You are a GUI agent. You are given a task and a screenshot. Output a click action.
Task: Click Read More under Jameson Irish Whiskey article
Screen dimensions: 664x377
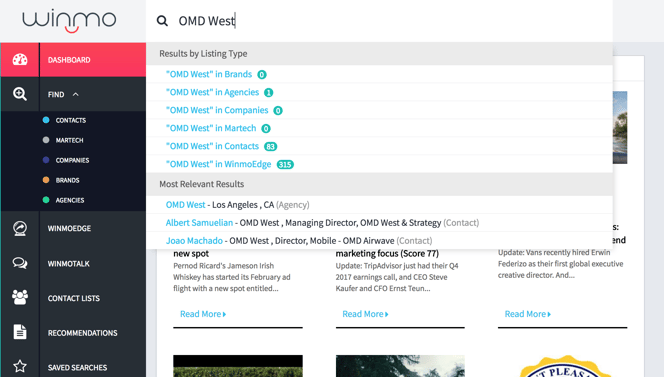coord(203,314)
